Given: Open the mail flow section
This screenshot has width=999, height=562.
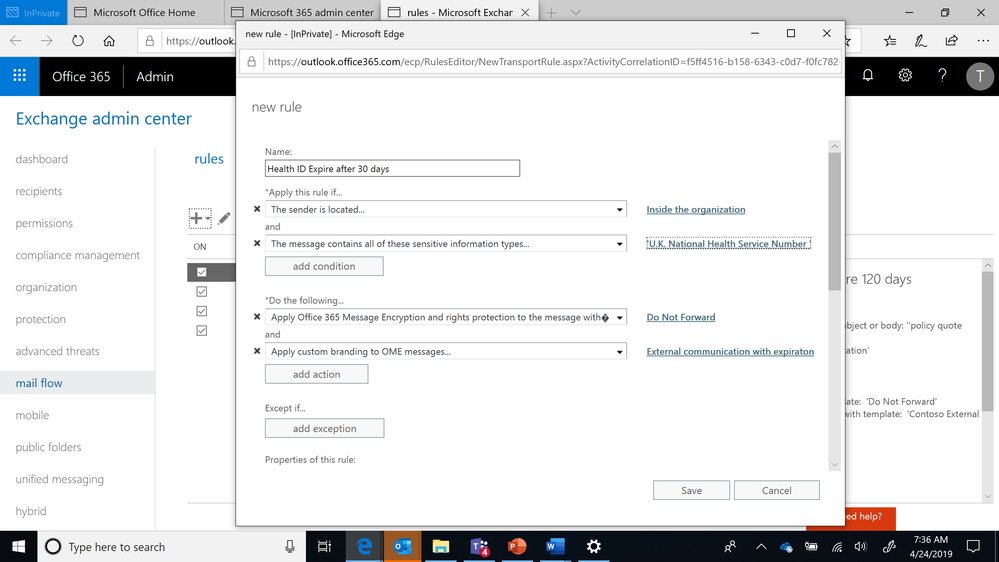Looking at the screenshot, I should 39,383.
